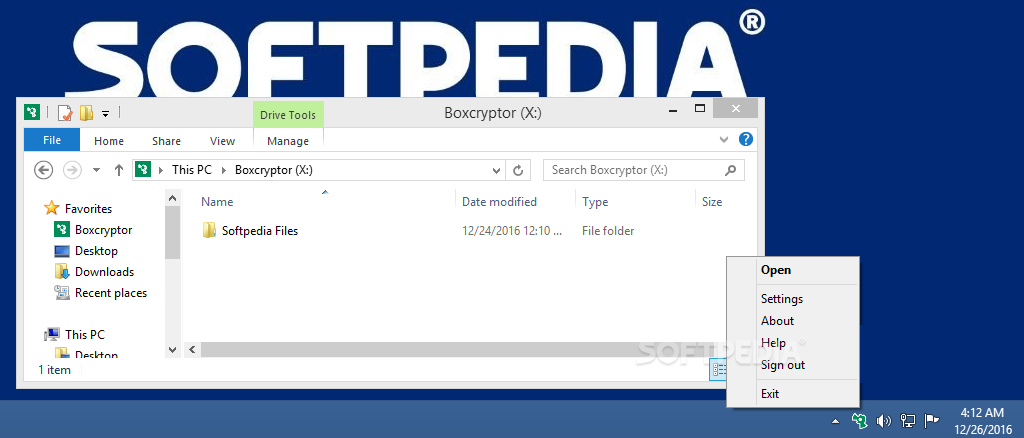Click the Boxcryptor icon in title bar
Screen dimensions: 1024x438
point(32,112)
